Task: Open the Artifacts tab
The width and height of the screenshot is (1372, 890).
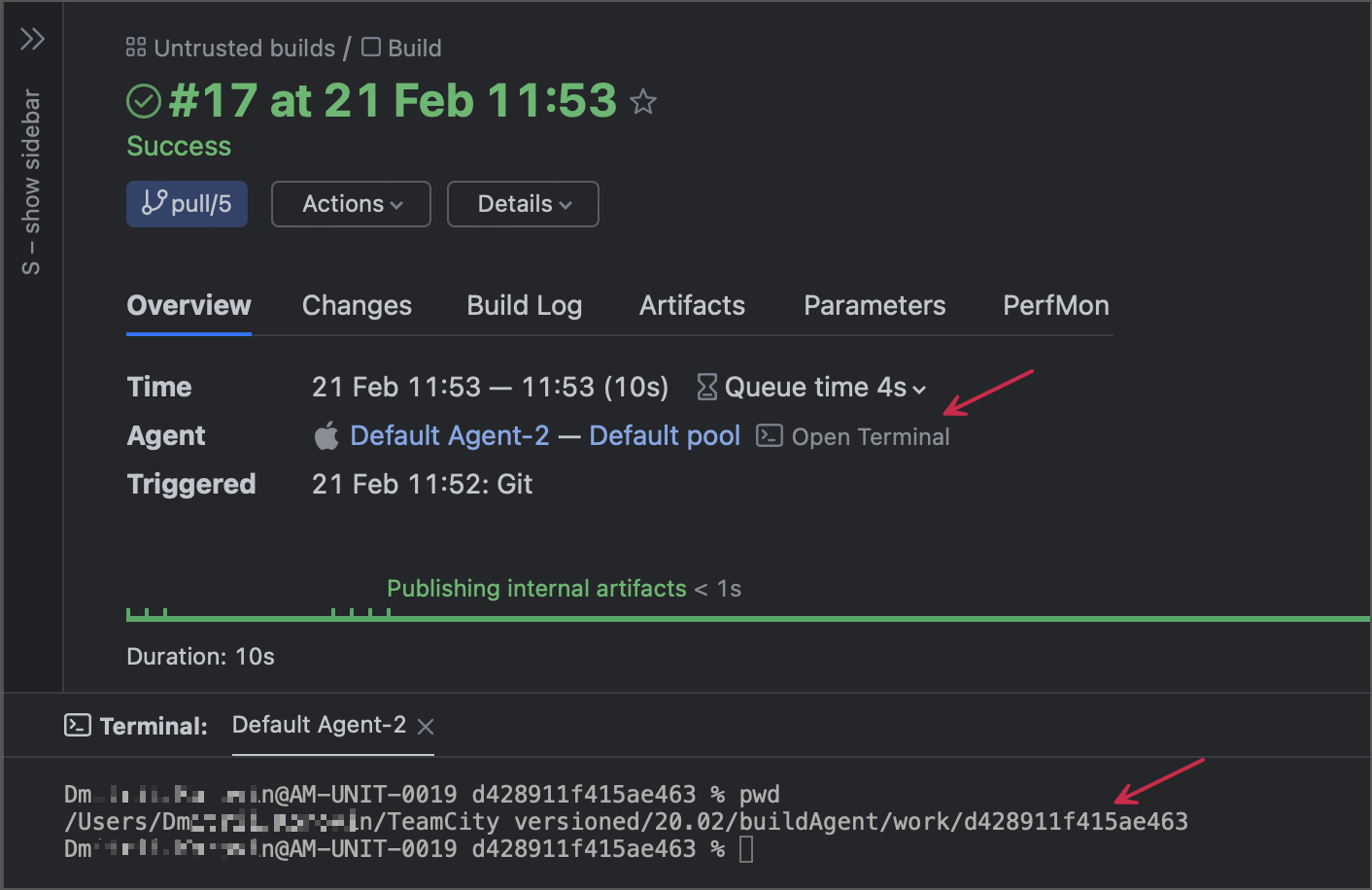Action: pos(691,305)
